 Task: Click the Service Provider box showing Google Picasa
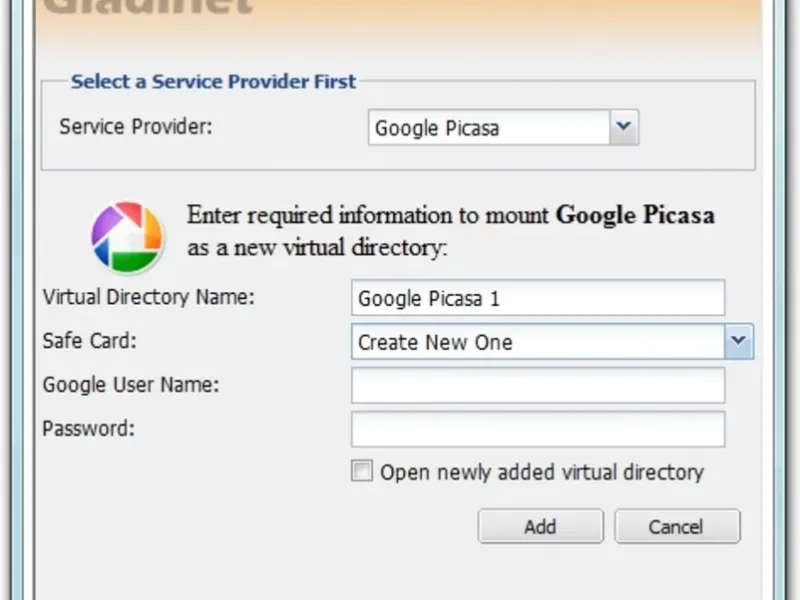(x=489, y=128)
